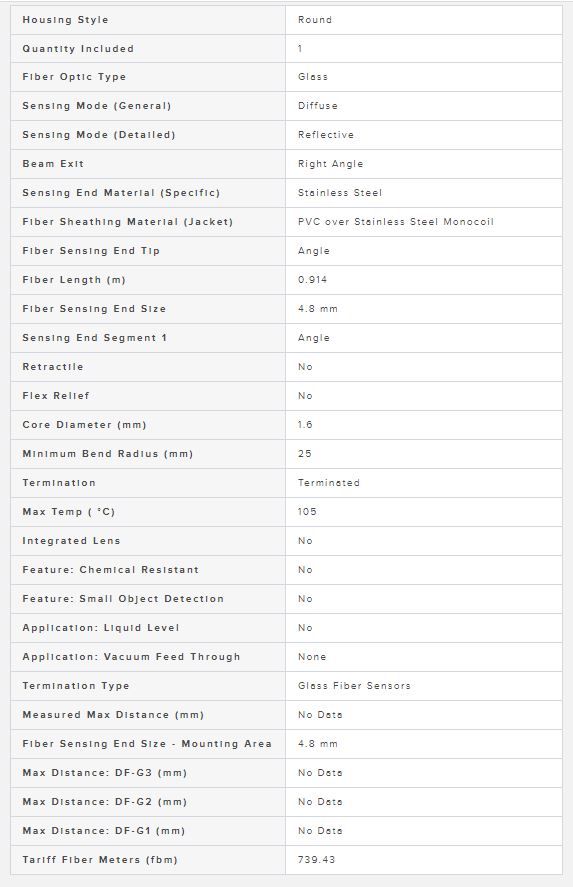Click the Terminated value in the Termination row
Viewport: 573px width, 887px height.
pos(329,483)
